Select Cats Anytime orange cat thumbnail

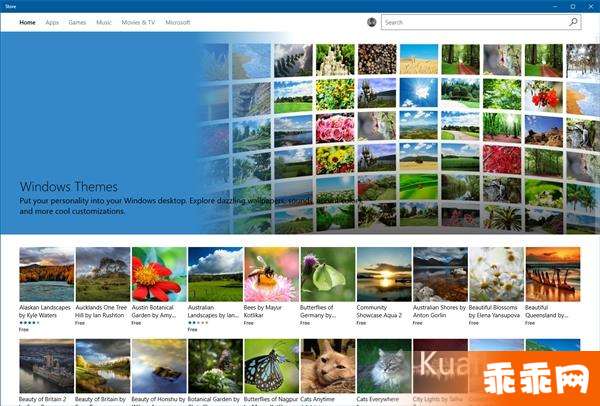coord(328,366)
